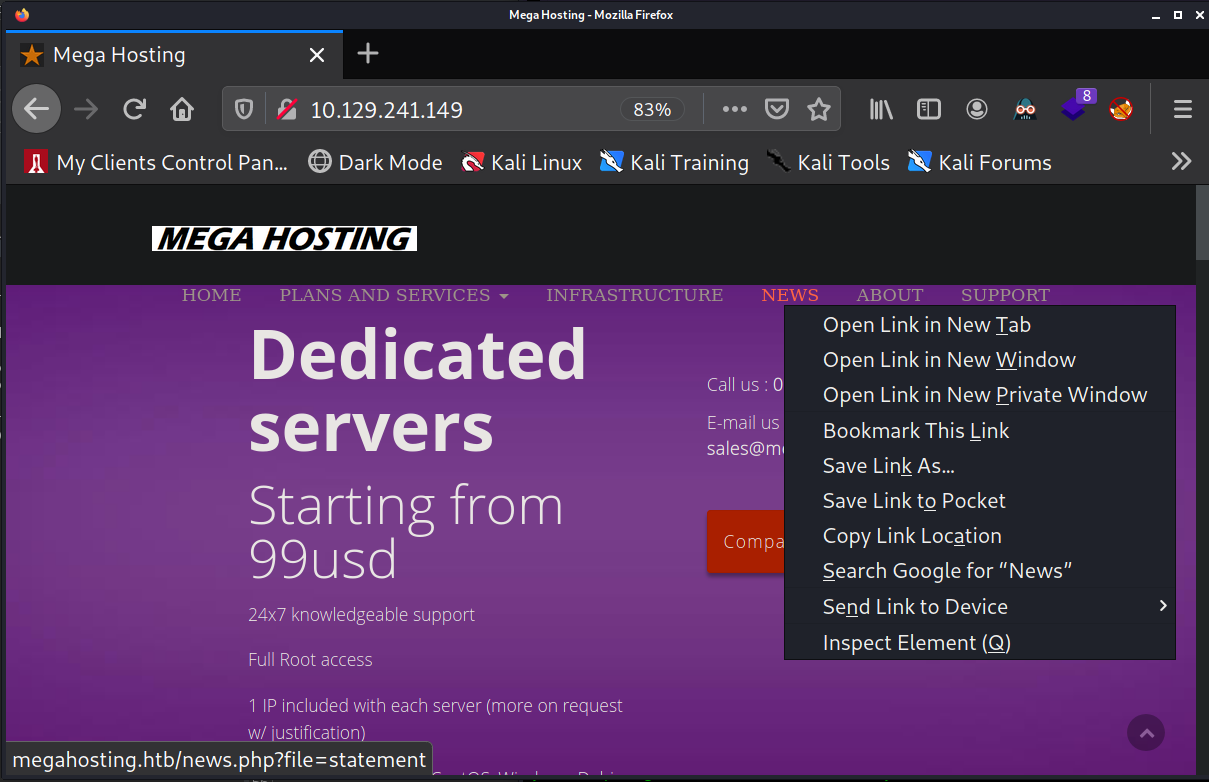Open the NEWS nav link

click(x=790, y=295)
